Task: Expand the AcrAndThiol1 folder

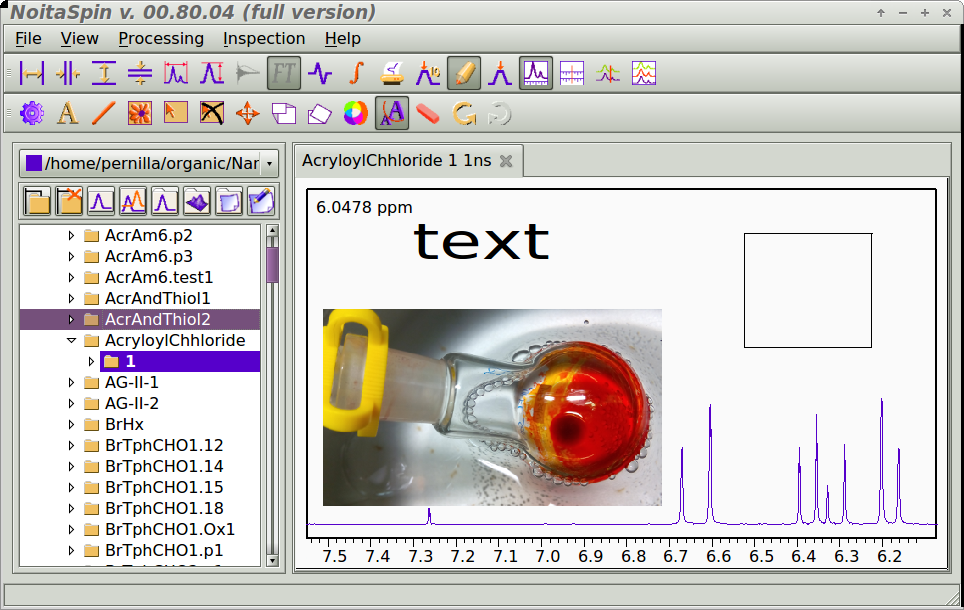Action: (x=71, y=298)
